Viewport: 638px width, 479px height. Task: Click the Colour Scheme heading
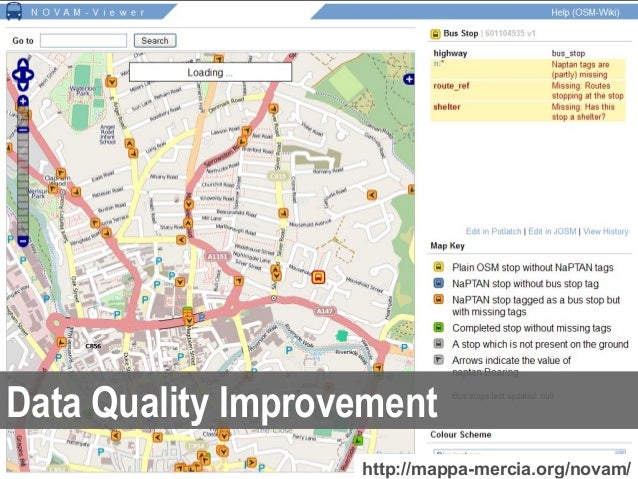[x=461, y=435]
